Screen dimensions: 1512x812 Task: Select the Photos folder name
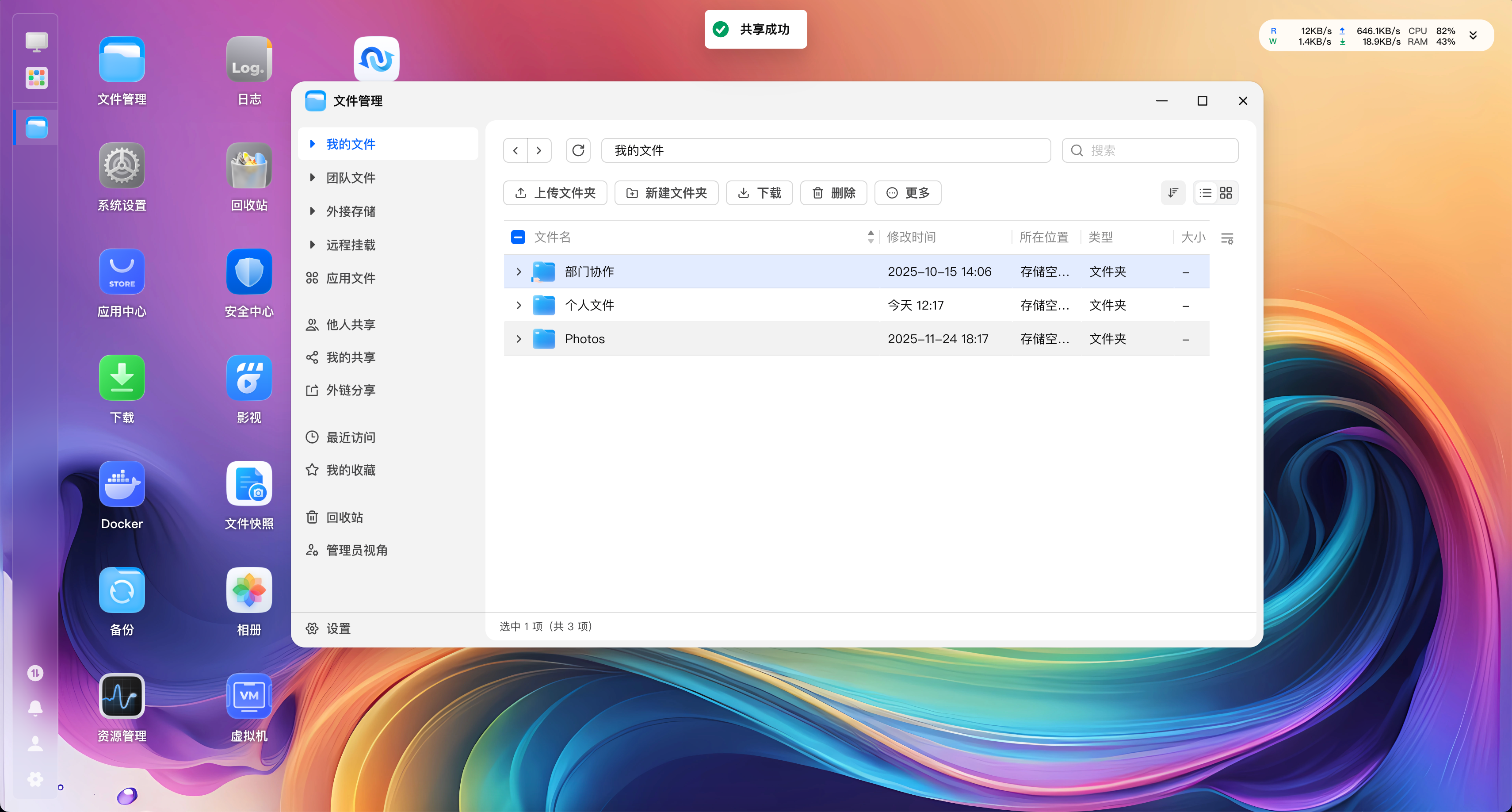click(584, 339)
